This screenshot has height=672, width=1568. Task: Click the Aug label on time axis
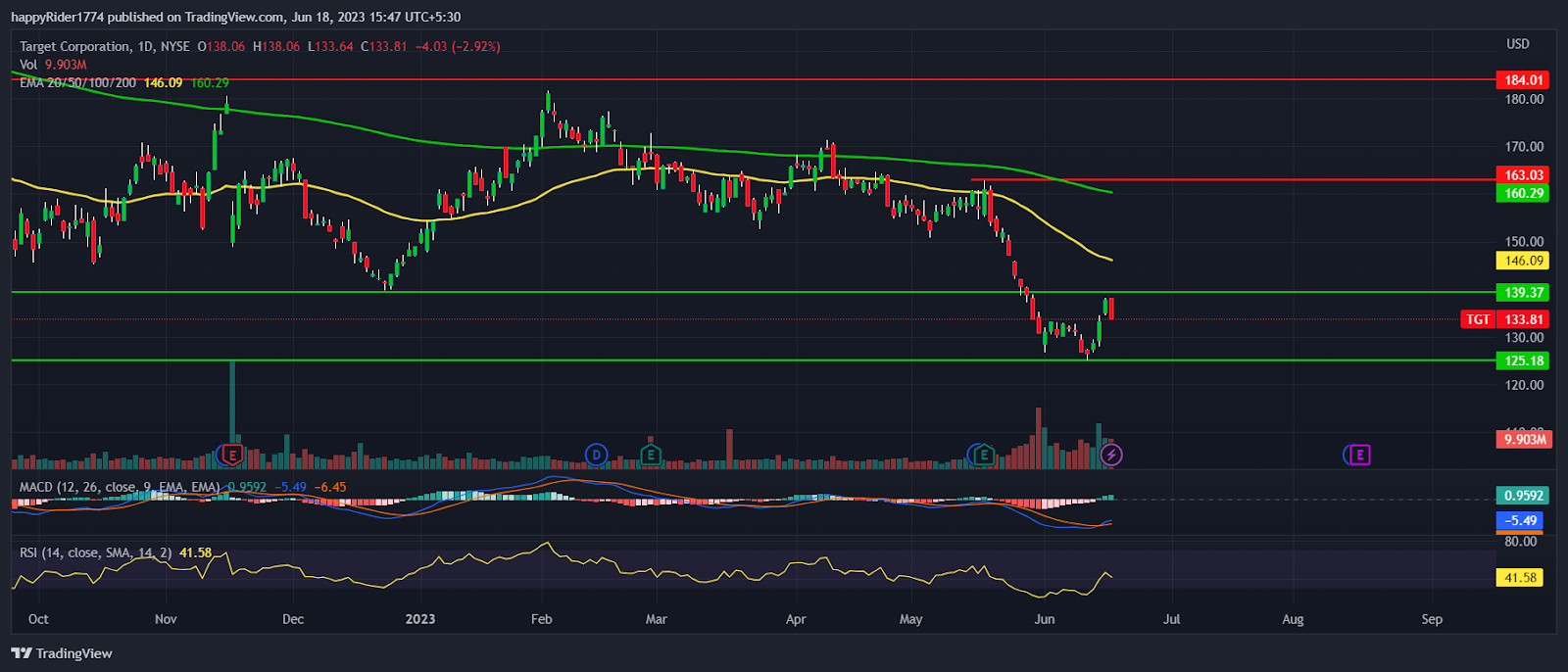pyautogui.click(x=1293, y=619)
